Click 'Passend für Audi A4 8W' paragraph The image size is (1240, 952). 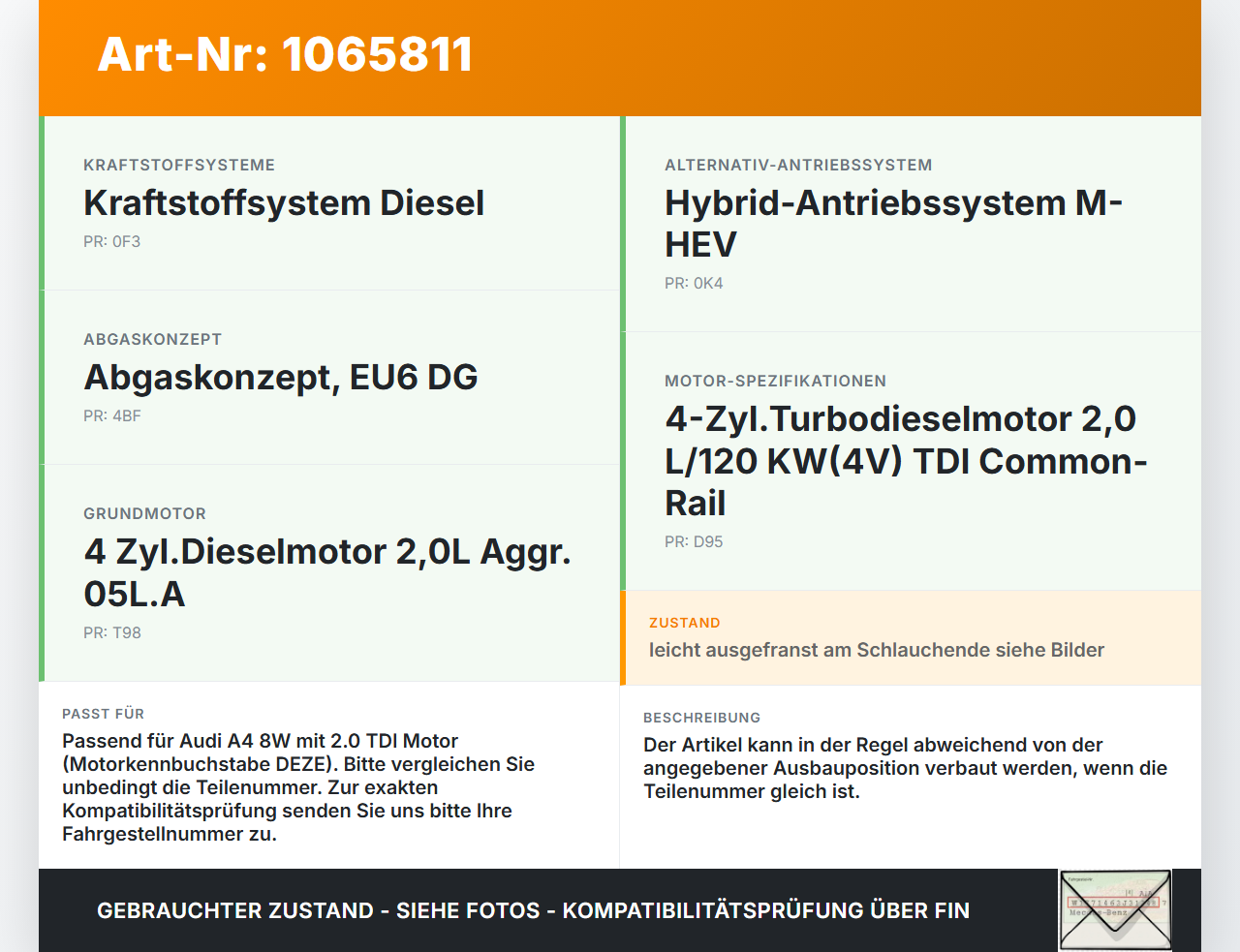pos(298,787)
